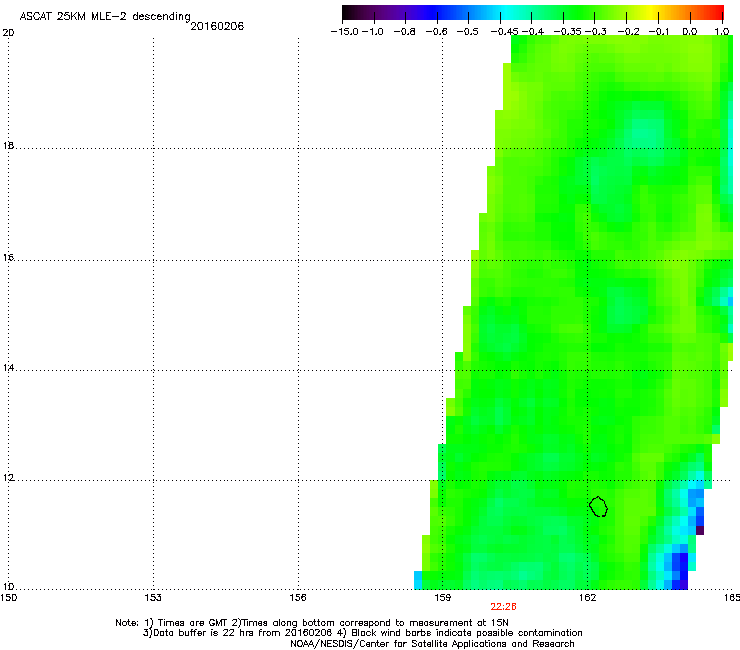
Task: Click the longitude label 150
Action: pyautogui.click(x=8, y=598)
